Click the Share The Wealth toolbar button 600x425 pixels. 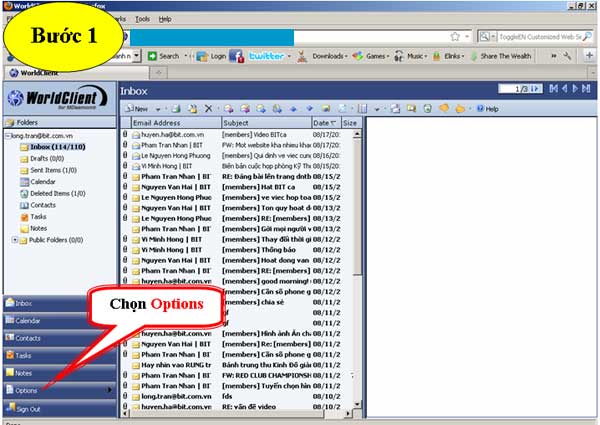point(501,56)
